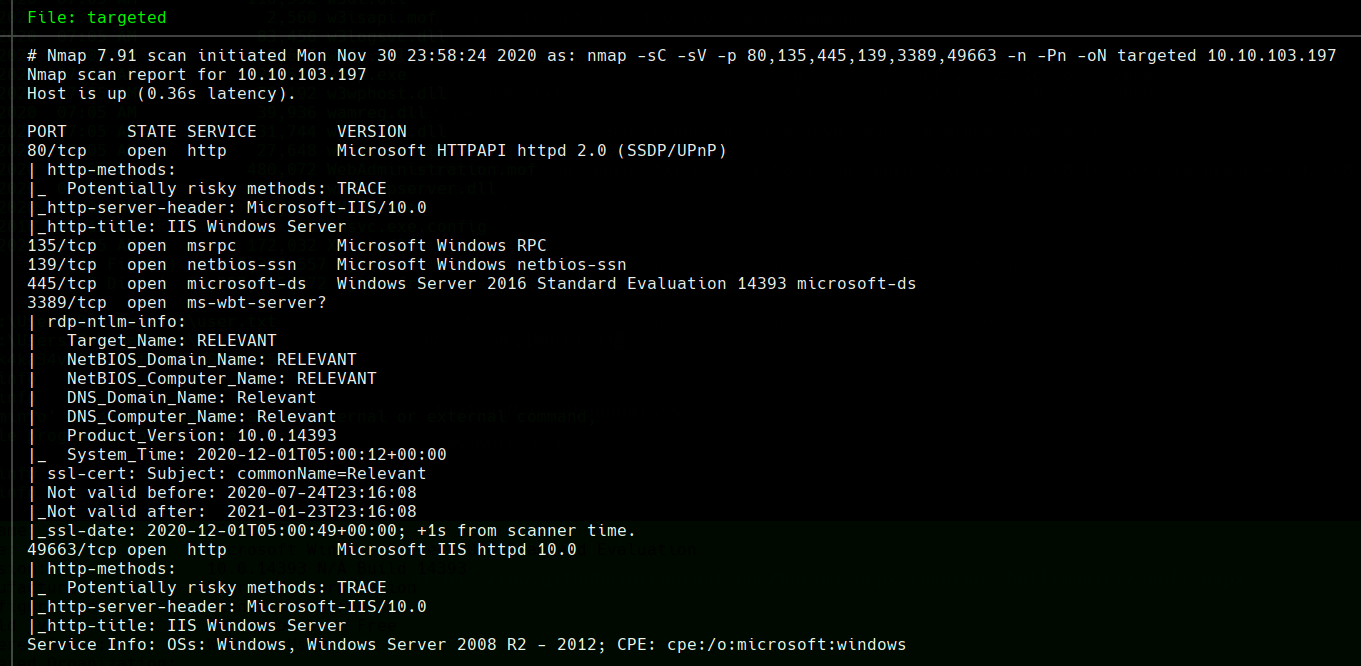Click 'Not valid before: 2020-07-24T23:16:08' line
This screenshot has height=666, width=1361.
point(232,493)
